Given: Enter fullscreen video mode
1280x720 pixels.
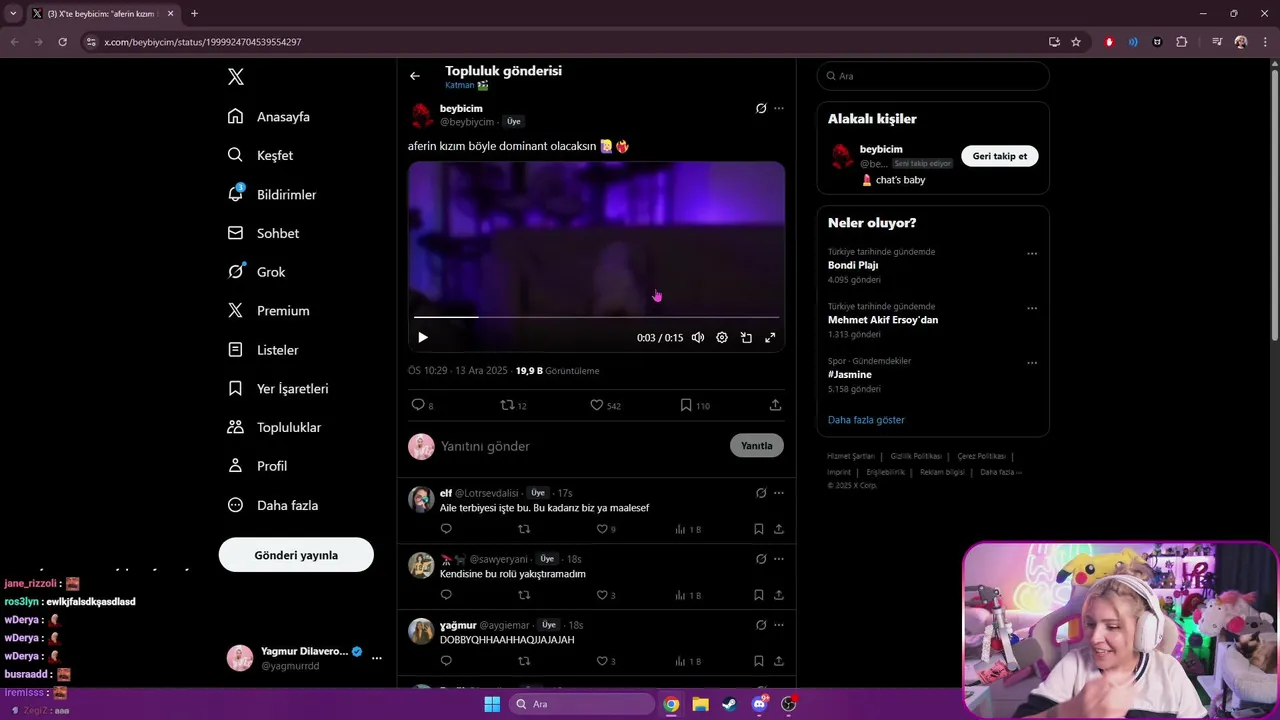Looking at the screenshot, I should [770, 338].
